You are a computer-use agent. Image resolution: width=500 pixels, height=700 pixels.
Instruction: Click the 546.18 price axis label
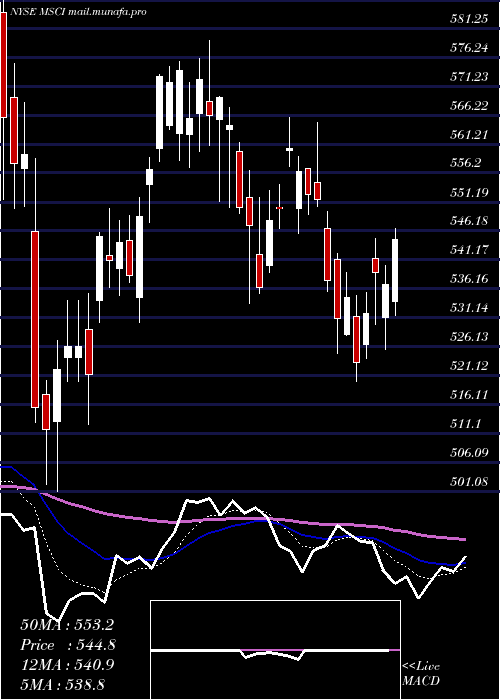point(469,221)
